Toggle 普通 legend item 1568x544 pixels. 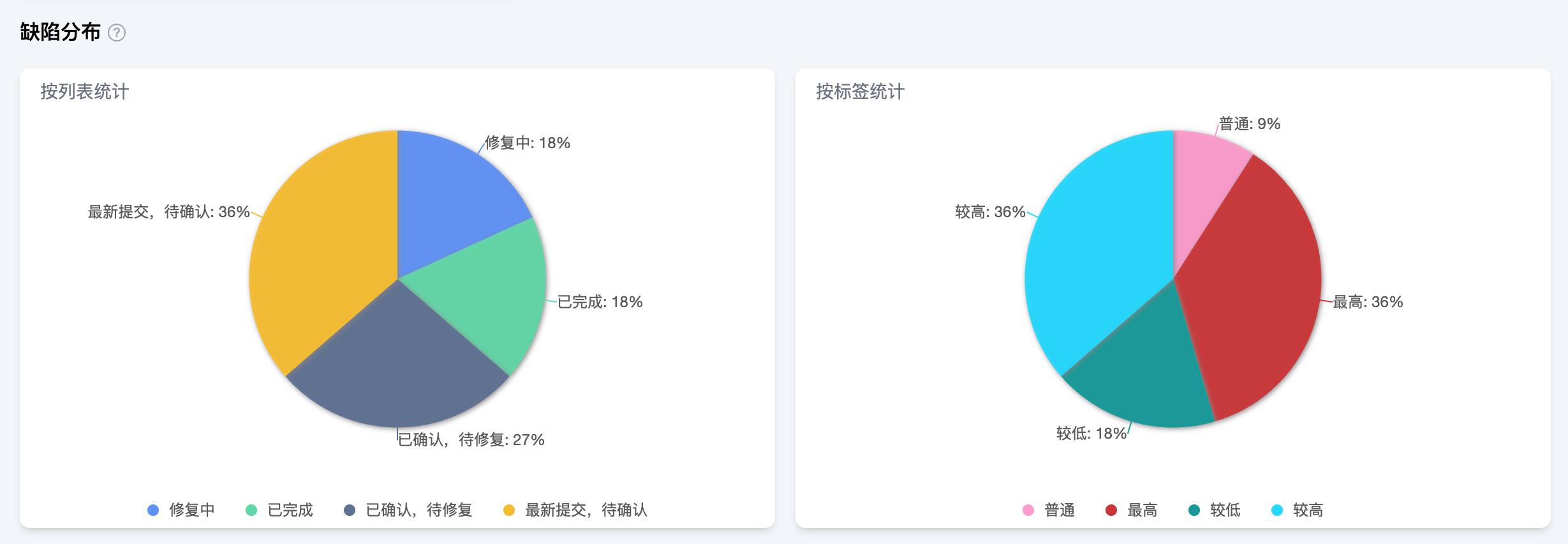pyautogui.click(x=1049, y=510)
